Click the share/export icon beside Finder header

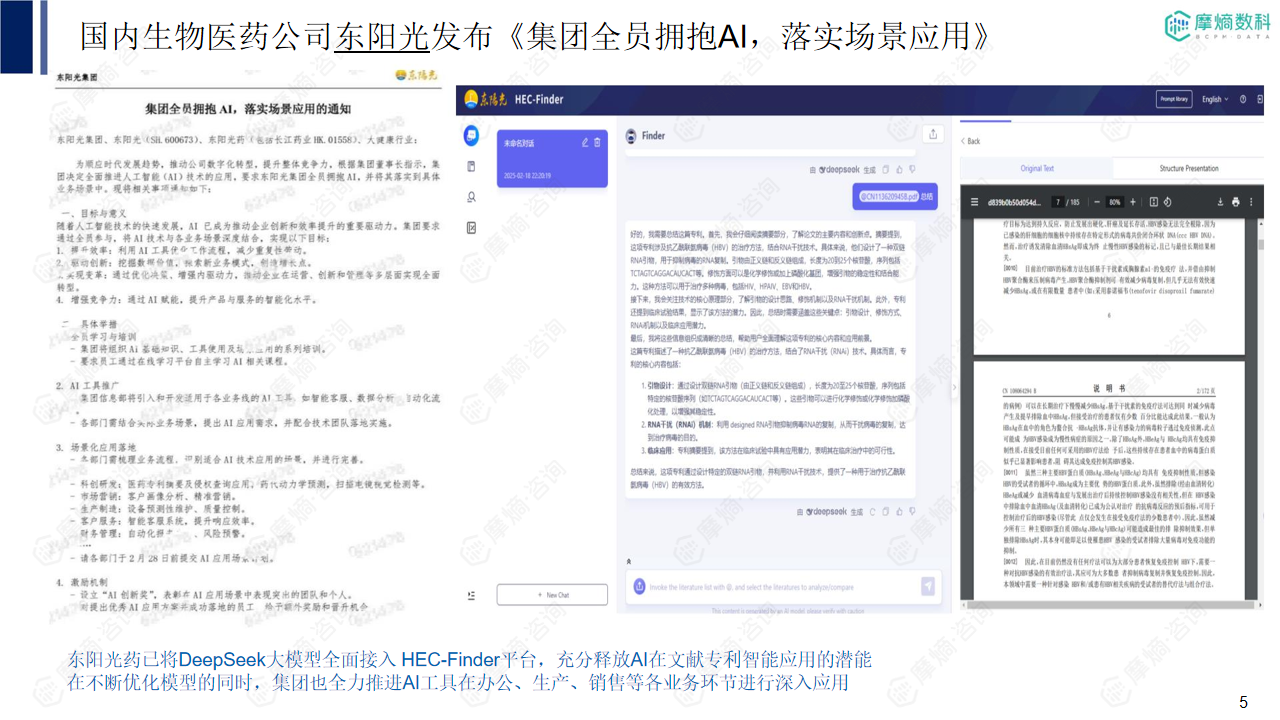(x=933, y=134)
